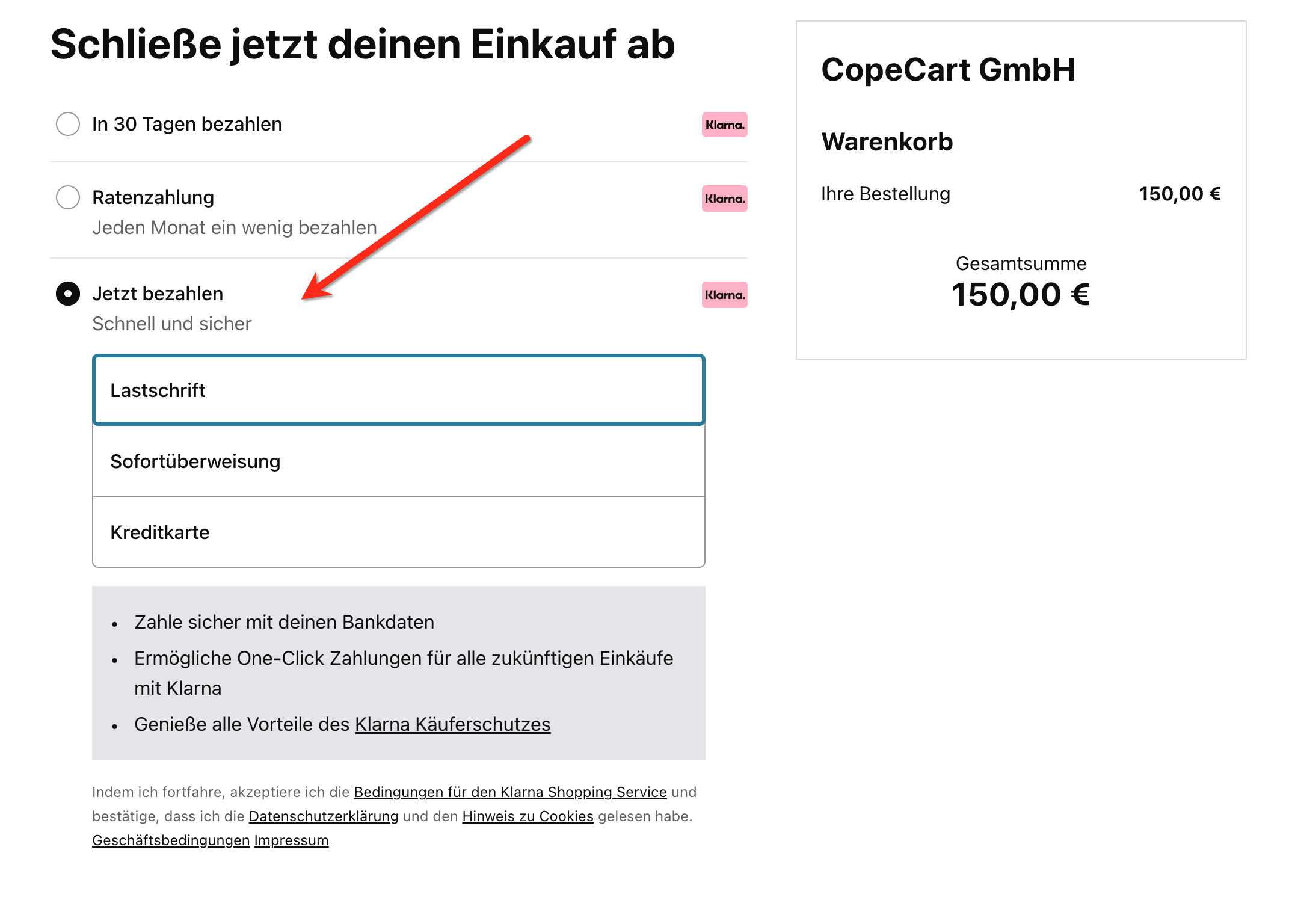Screen dimensions: 1292x924
Task: Click Klarna badge beside In 30 Tagen bezahlen
Action: (724, 125)
